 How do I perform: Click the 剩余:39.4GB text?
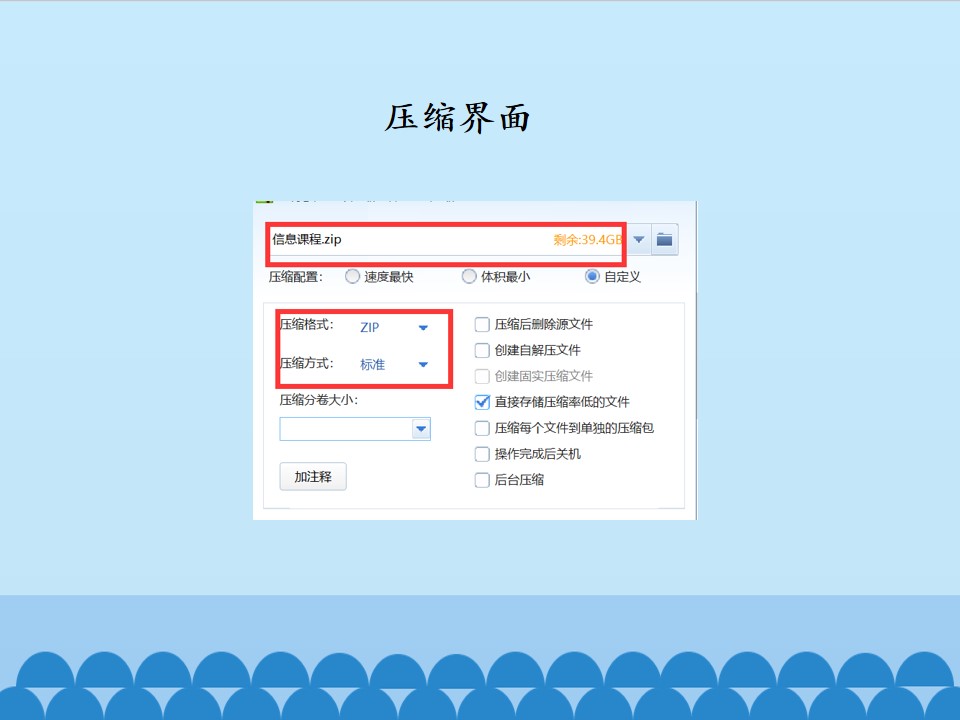pos(588,240)
